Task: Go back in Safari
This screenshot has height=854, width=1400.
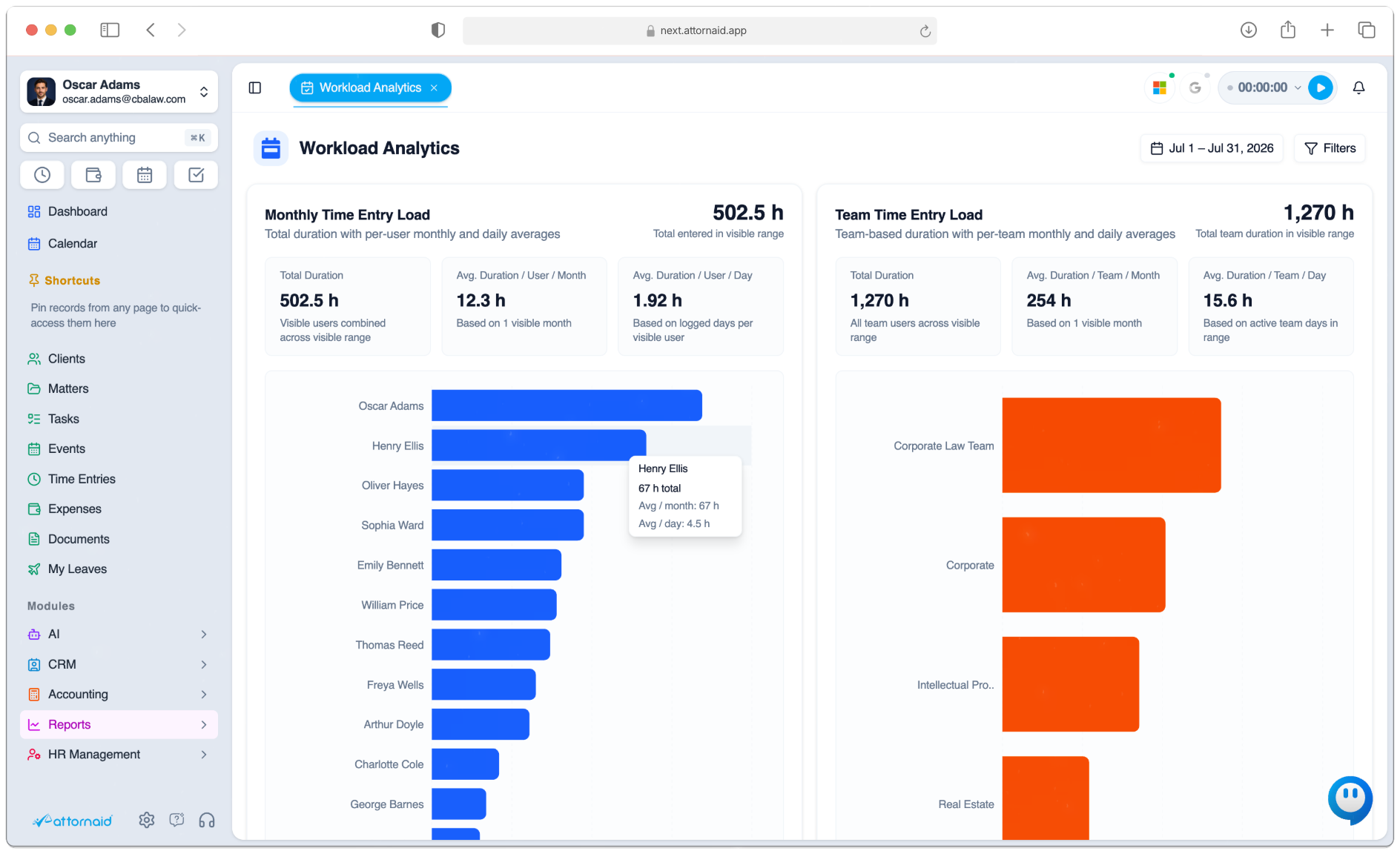Action: 151,30
